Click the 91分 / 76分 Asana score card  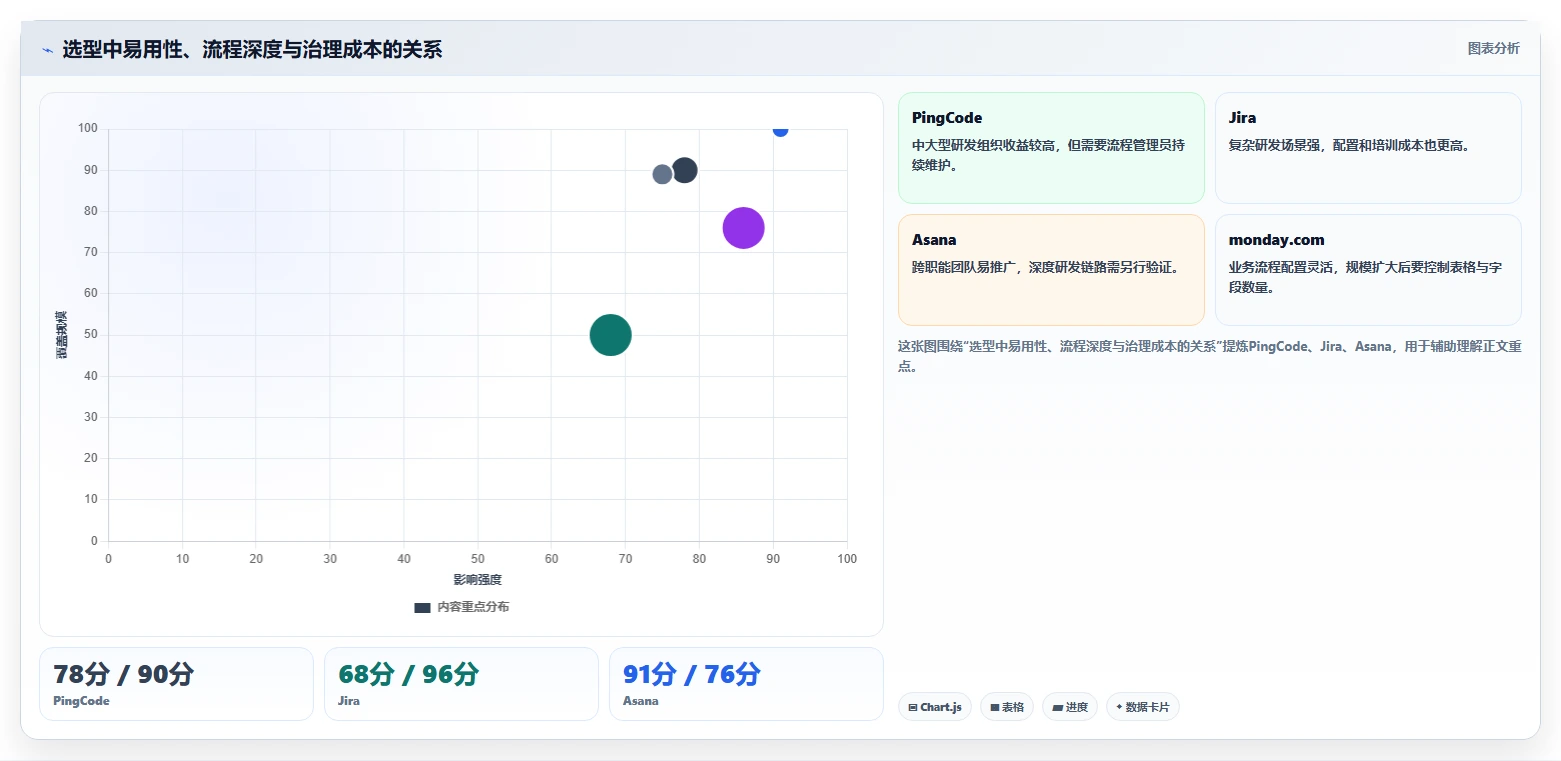click(746, 684)
